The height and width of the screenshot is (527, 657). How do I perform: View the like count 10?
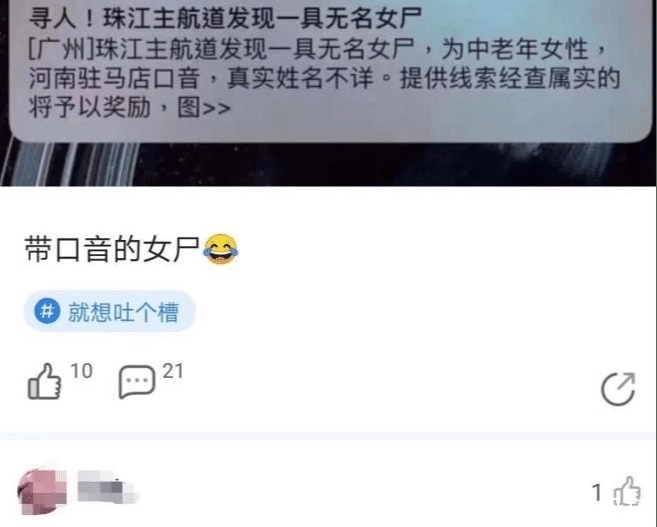[81, 371]
